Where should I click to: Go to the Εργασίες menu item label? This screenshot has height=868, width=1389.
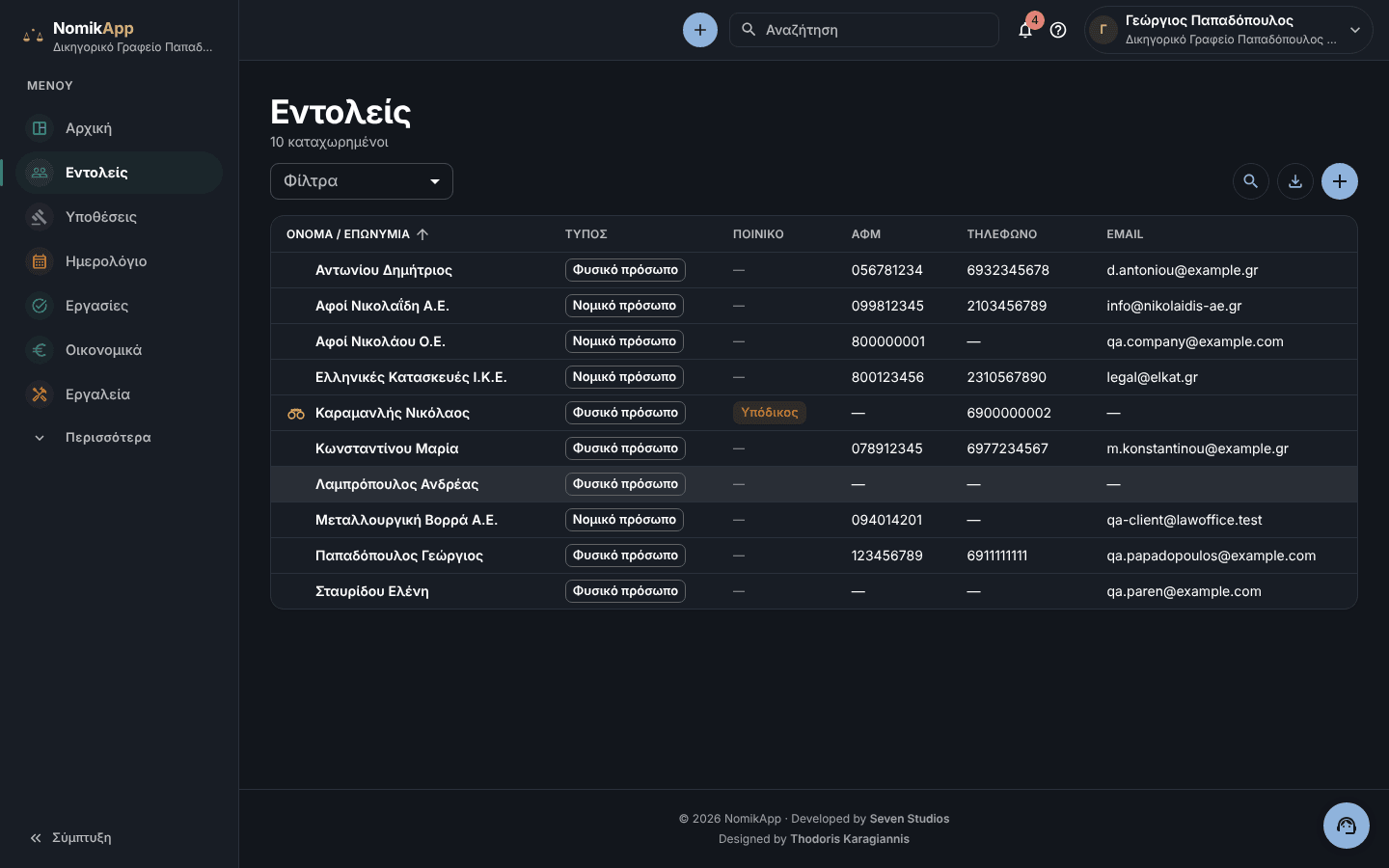pyautogui.click(x=96, y=306)
